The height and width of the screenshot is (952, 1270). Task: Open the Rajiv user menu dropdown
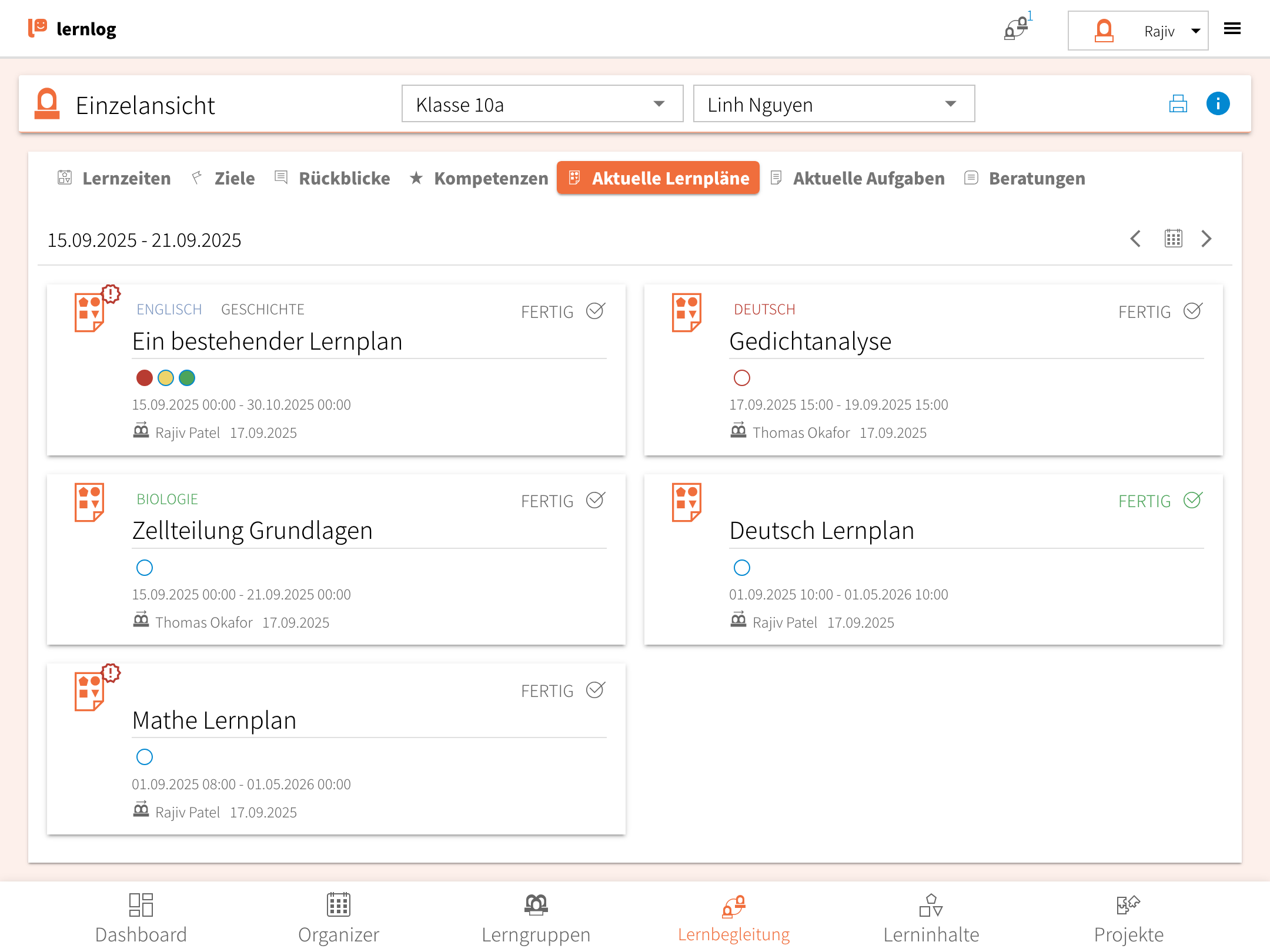(x=1138, y=31)
